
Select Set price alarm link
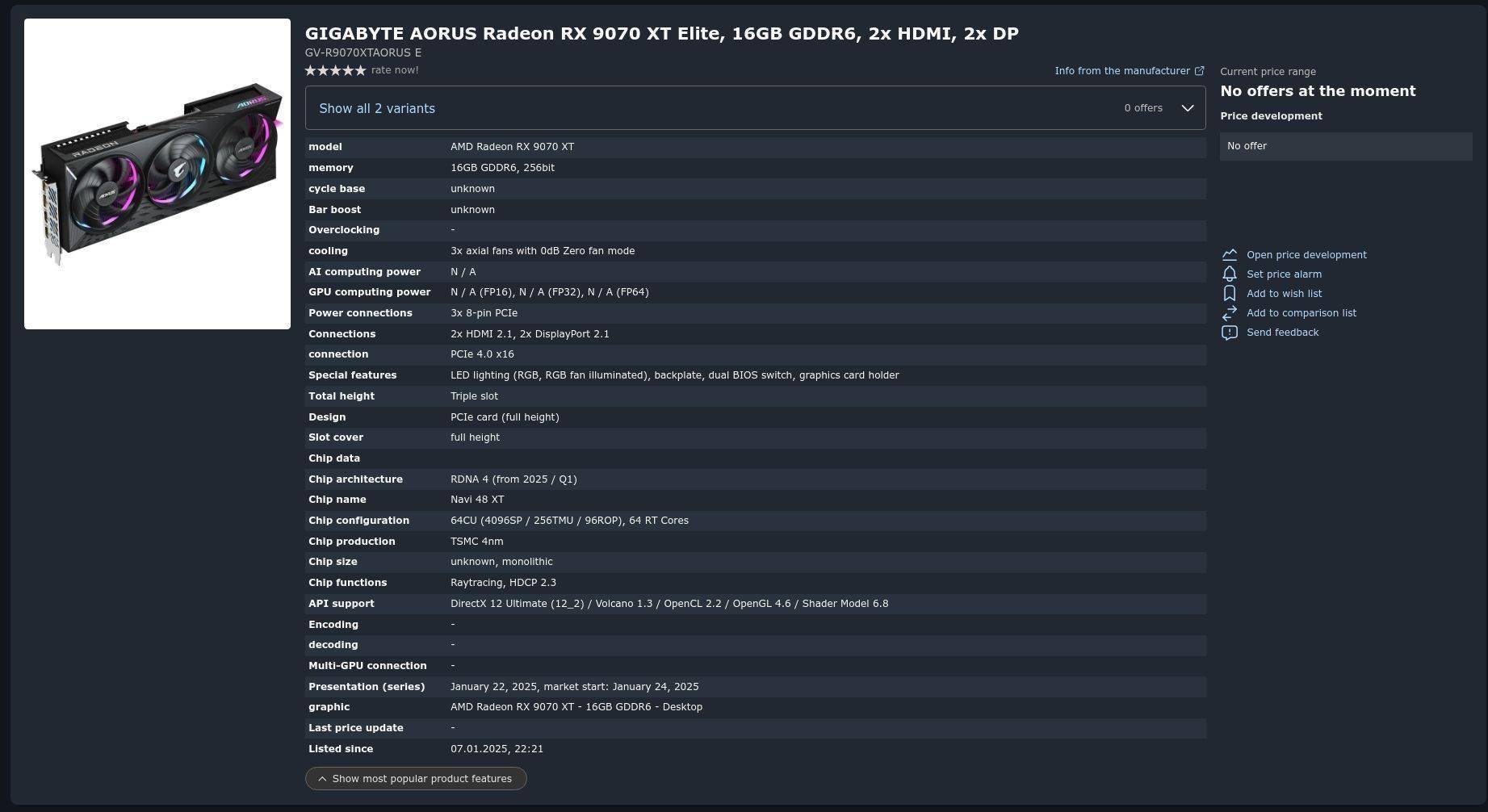[x=1284, y=274]
